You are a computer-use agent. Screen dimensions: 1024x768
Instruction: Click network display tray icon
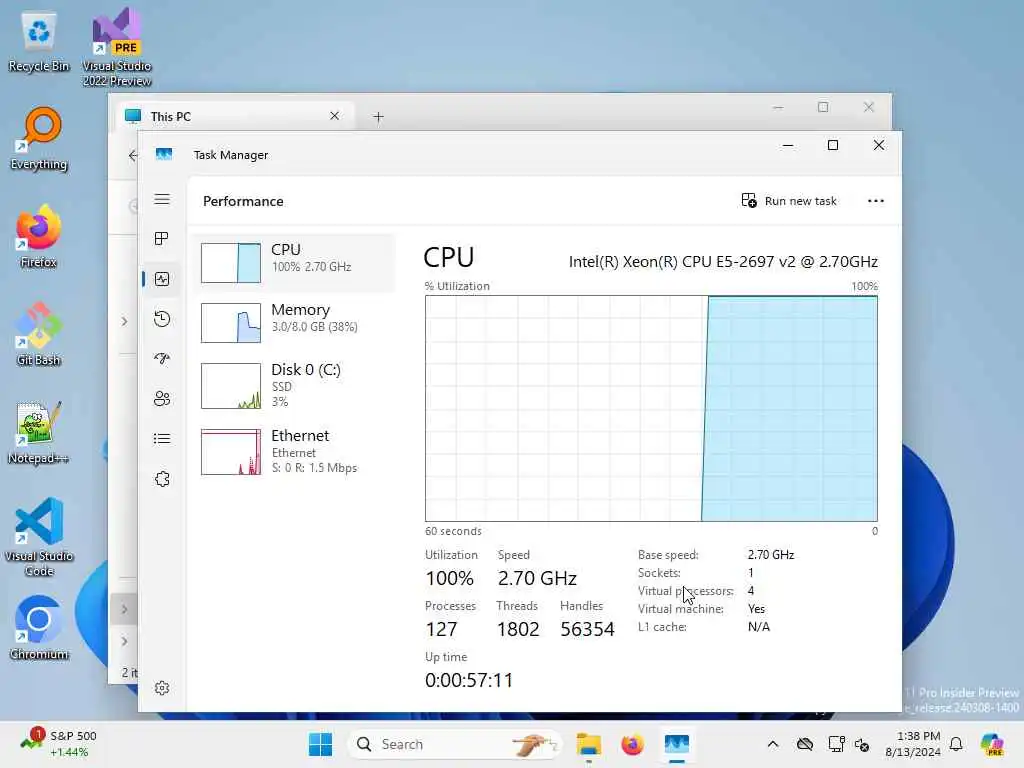click(x=835, y=744)
